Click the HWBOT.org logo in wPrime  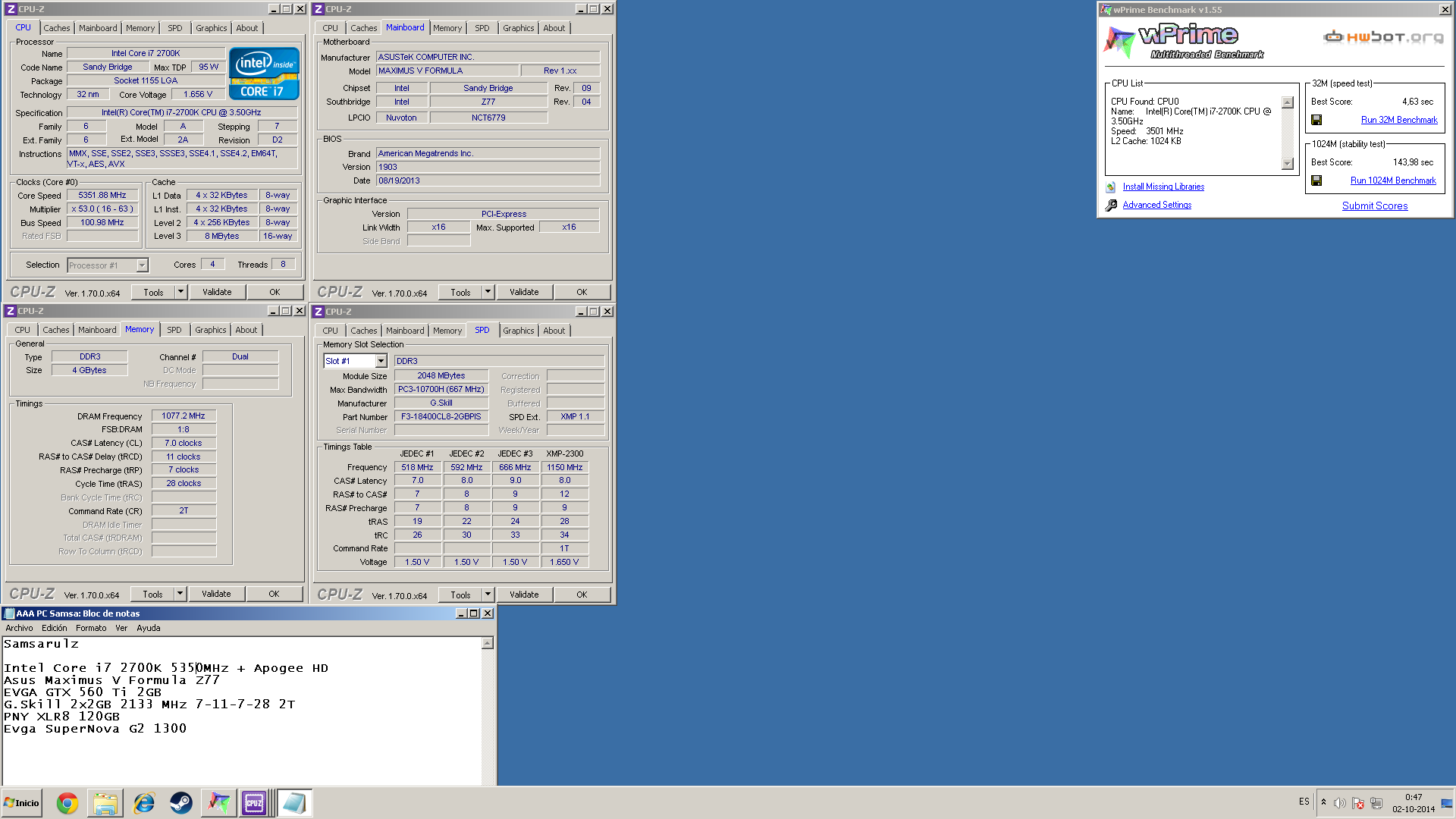(1383, 36)
